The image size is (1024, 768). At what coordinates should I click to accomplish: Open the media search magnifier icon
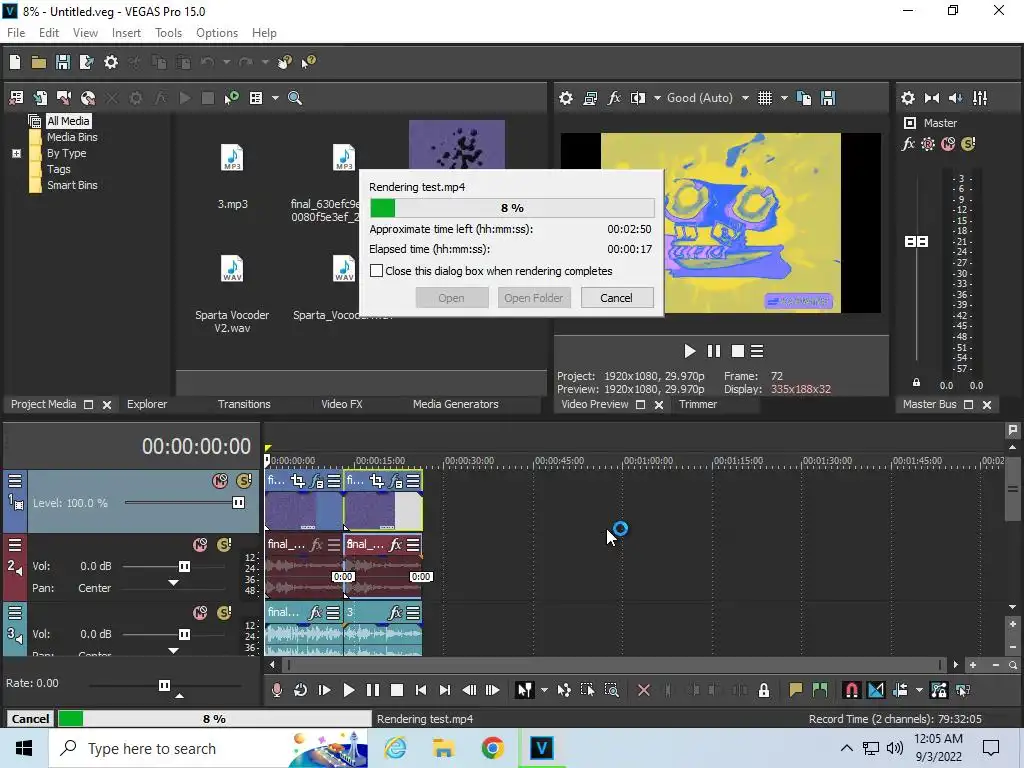pyautogui.click(x=295, y=98)
